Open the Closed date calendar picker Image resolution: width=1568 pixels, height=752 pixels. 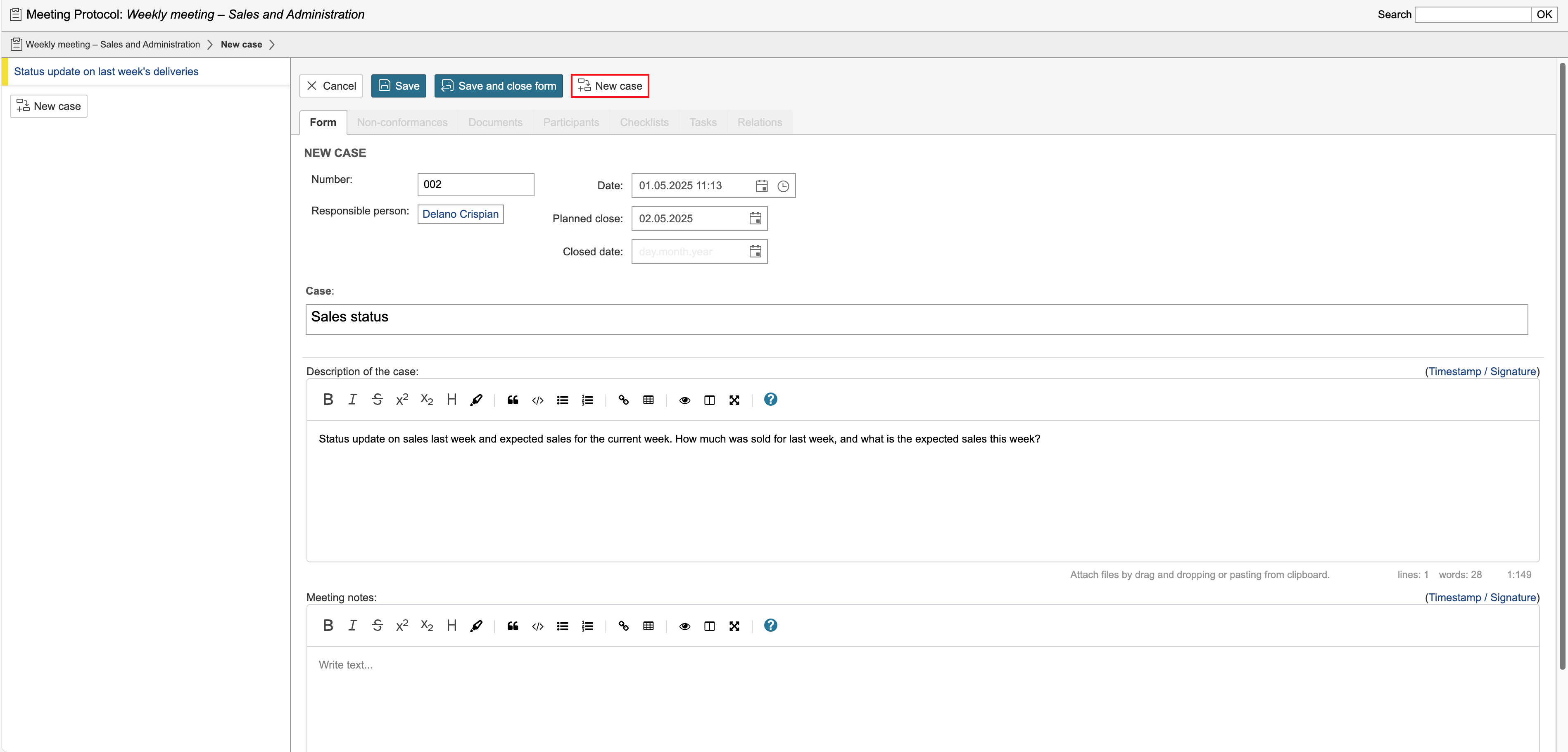[755, 252]
